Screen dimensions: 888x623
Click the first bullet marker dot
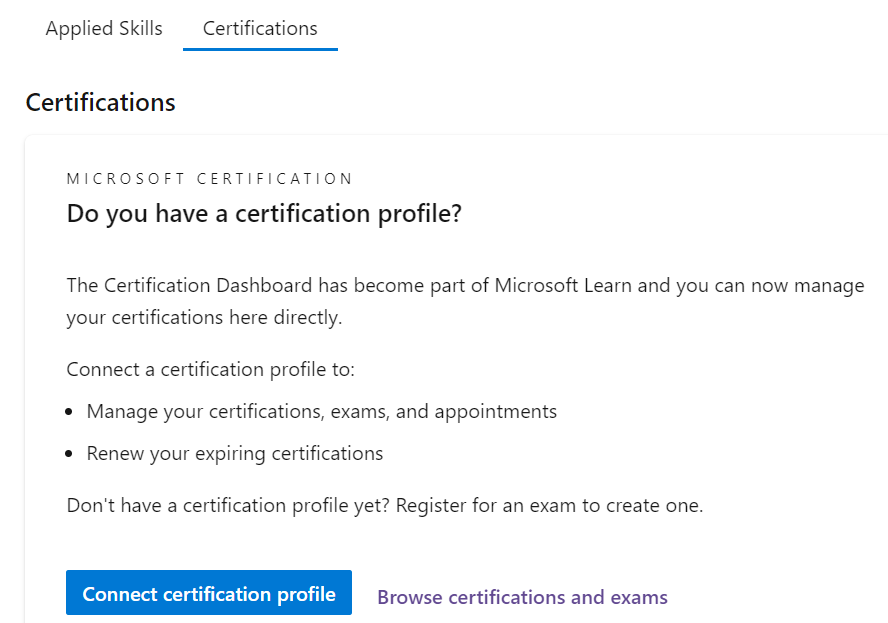tap(69, 411)
